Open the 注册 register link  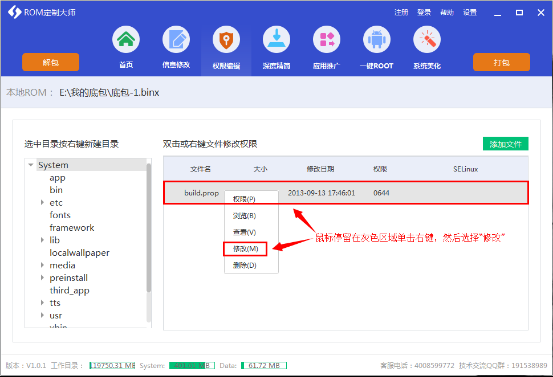[401, 12]
